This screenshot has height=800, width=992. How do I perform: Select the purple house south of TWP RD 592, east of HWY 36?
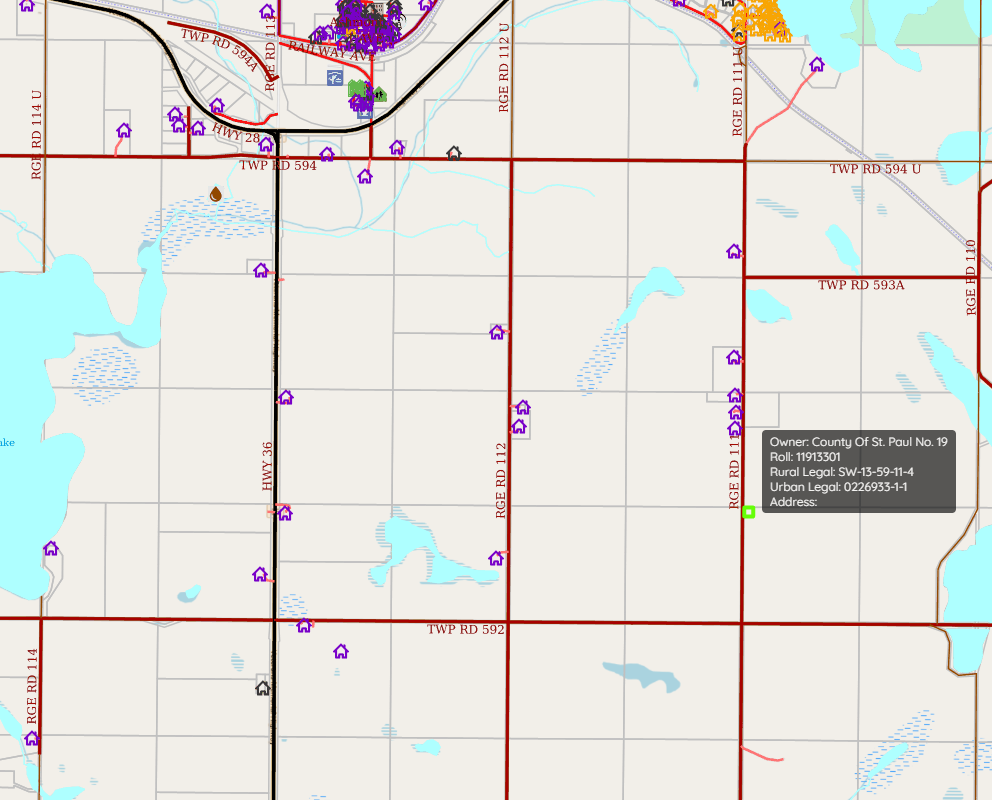click(x=341, y=651)
